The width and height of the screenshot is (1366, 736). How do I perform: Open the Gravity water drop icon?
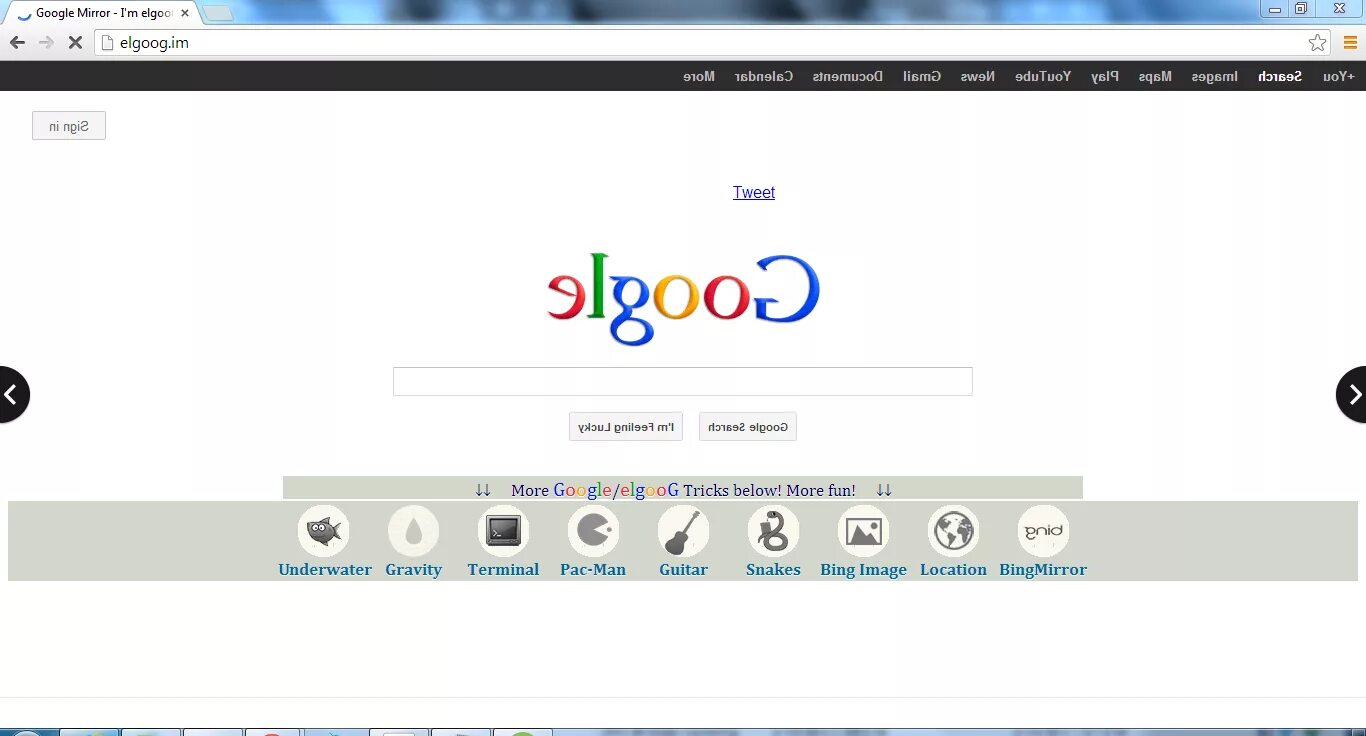click(x=413, y=531)
